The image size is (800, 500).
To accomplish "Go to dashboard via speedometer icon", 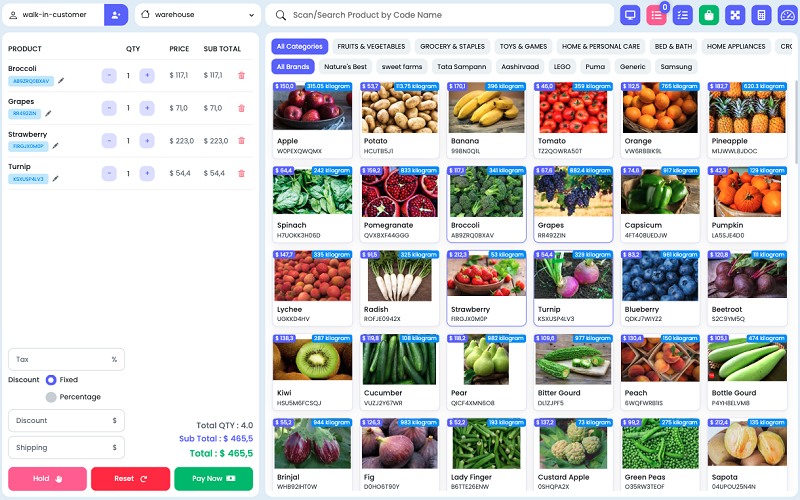I will point(788,15).
